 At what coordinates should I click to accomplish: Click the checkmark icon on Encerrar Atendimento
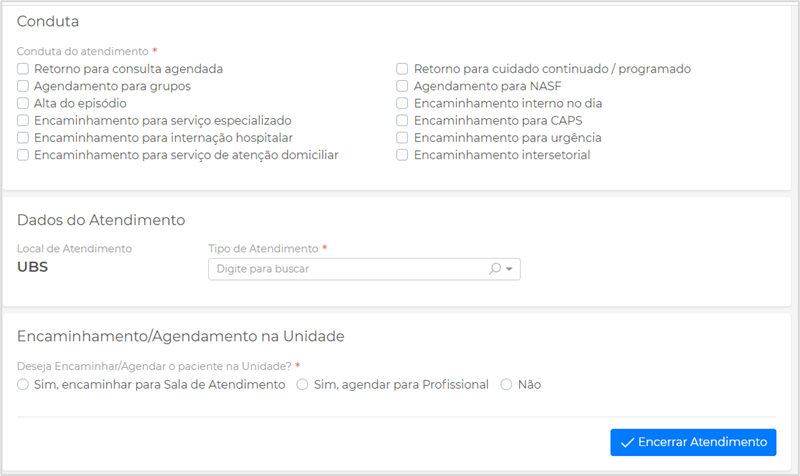pos(627,442)
